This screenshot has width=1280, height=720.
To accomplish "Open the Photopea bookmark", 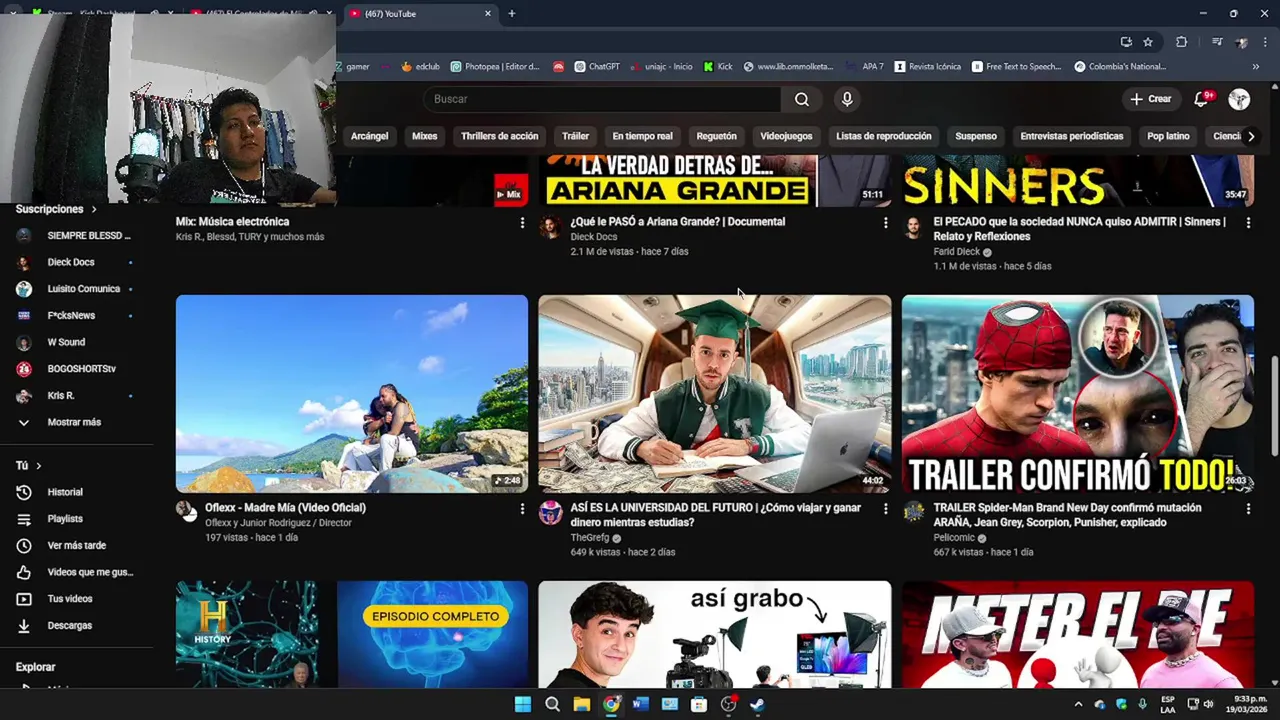I will 495,67.
